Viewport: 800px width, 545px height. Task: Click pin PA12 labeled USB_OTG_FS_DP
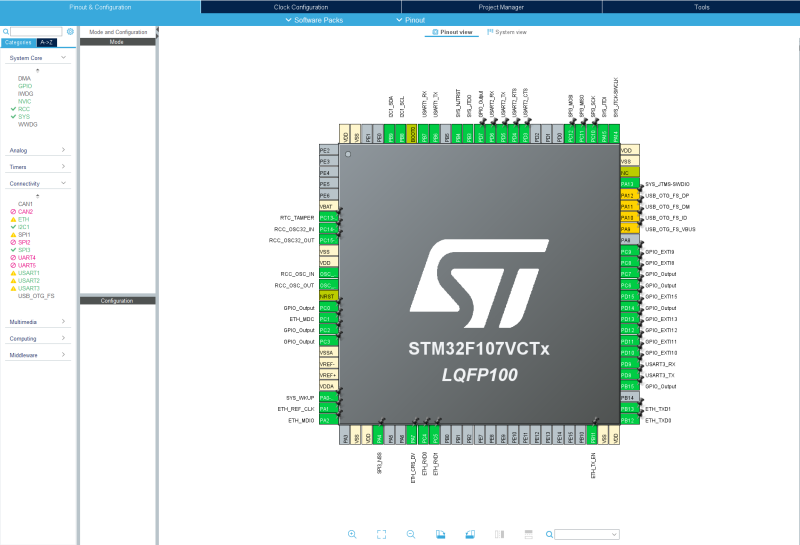pyautogui.click(x=630, y=195)
